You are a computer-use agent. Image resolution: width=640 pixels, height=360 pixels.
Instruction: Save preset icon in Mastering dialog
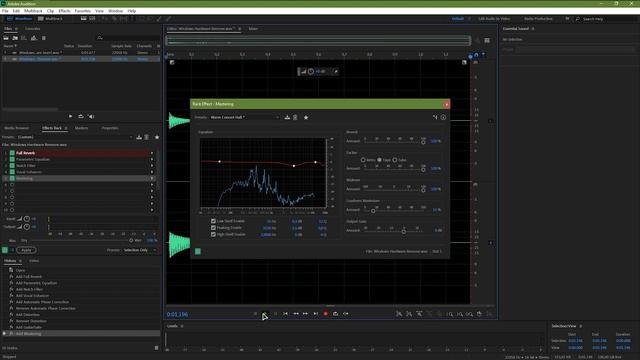[x=287, y=118]
